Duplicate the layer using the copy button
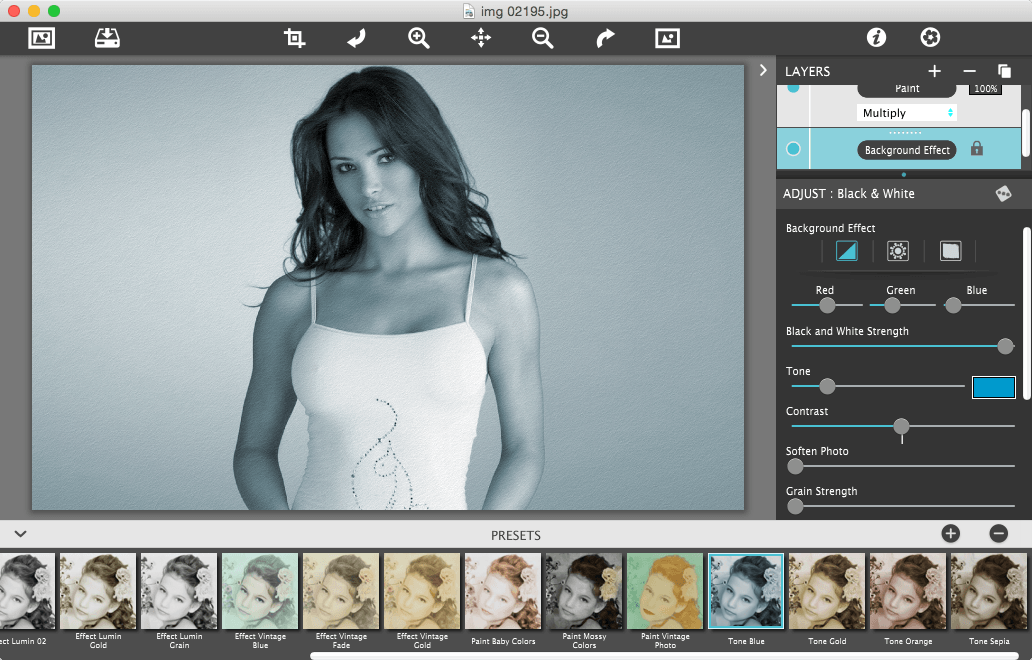Screen dimensions: 1032x660 pyautogui.click(x=1003, y=71)
